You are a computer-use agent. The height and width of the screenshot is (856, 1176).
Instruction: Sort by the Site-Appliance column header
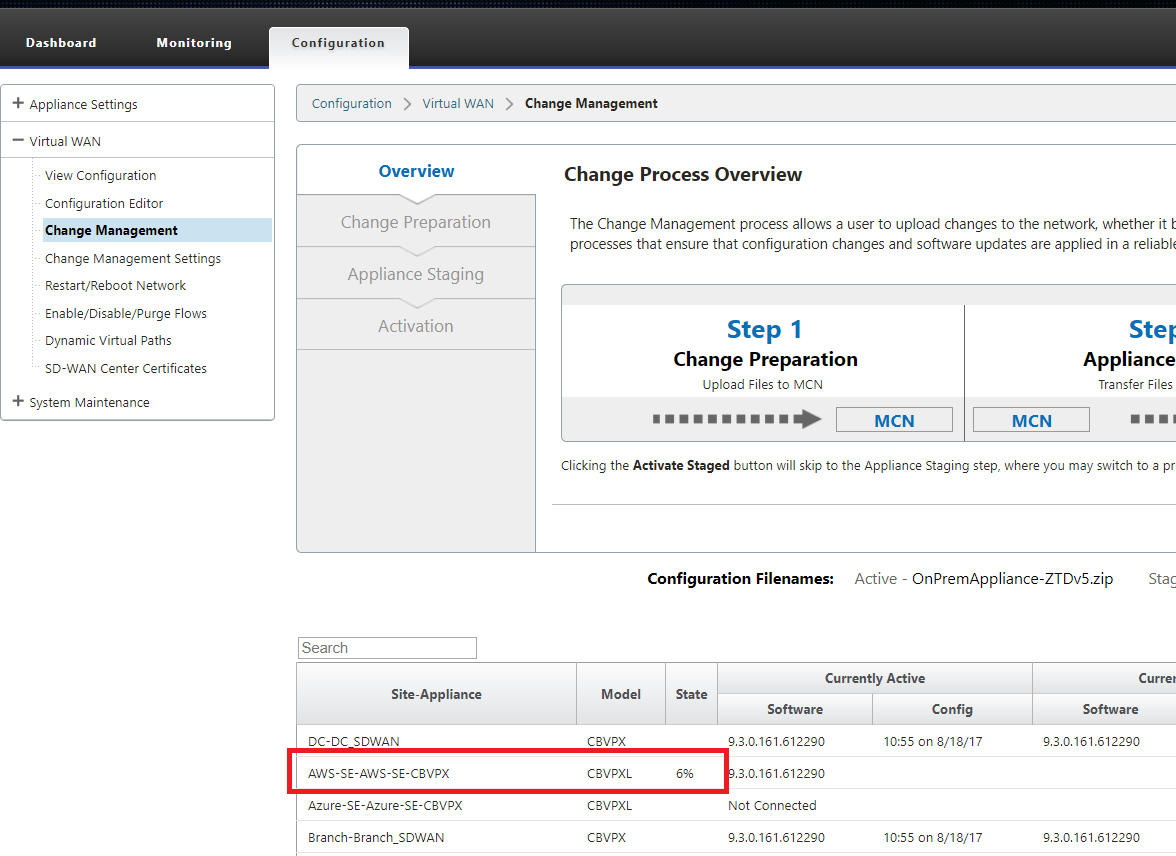(x=436, y=694)
